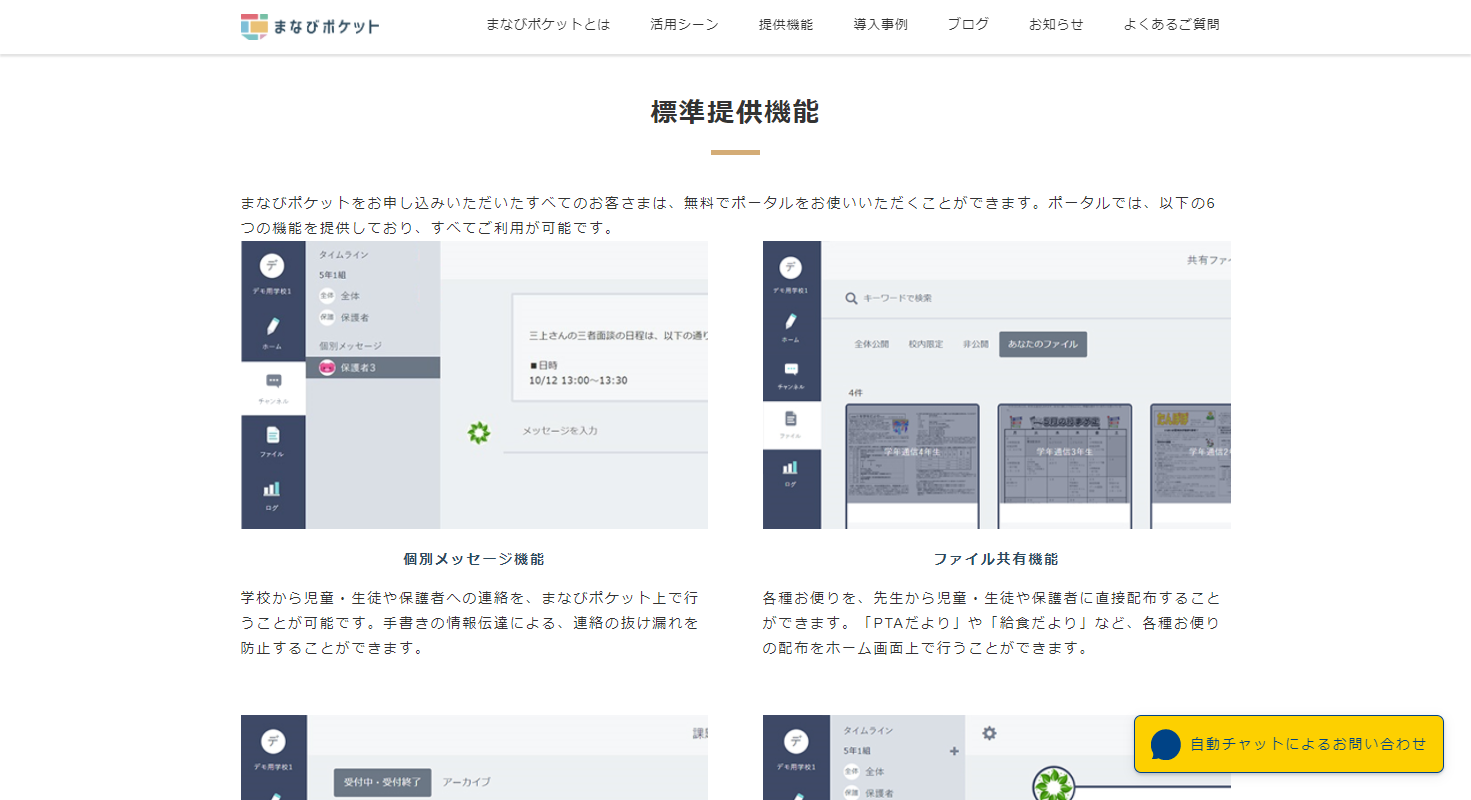Image resolution: width=1471 pixels, height=800 pixels.
Task: Open the 導入事例 navigation link
Action: click(881, 25)
